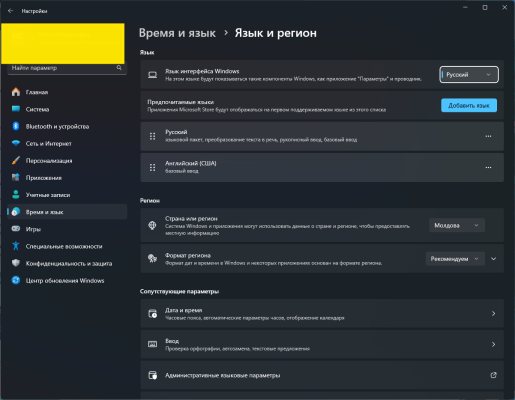The height and width of the screenshot is (400, 515).
Task: Click the Добавить язык button
Action: click(x=469, y=105)
